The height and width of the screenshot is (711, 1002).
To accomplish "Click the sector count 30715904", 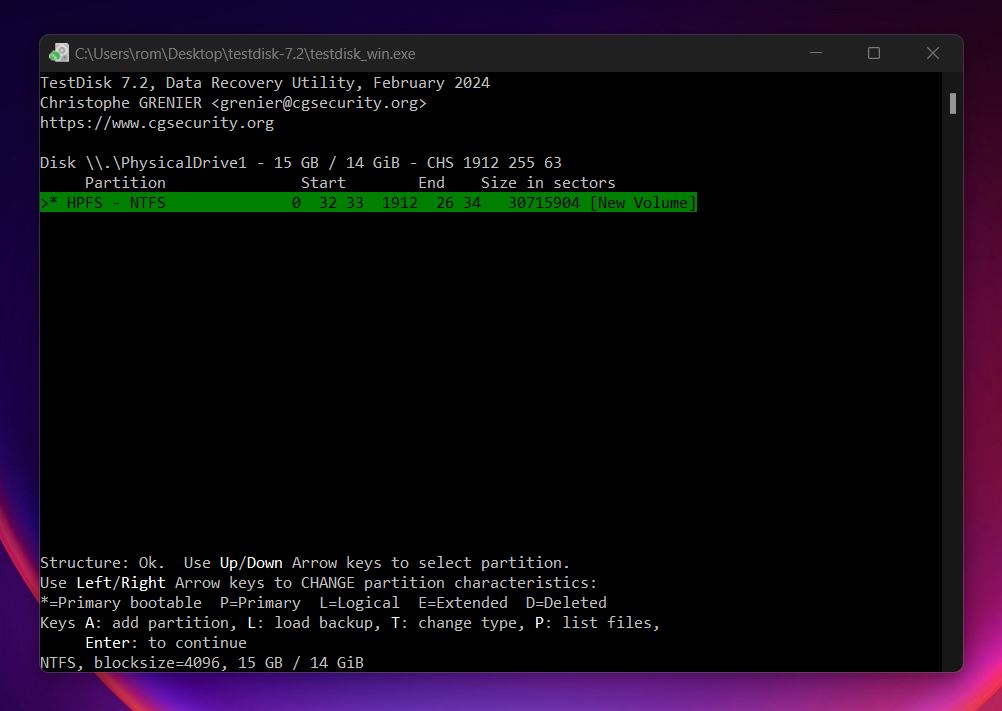I will pos(544,203).
